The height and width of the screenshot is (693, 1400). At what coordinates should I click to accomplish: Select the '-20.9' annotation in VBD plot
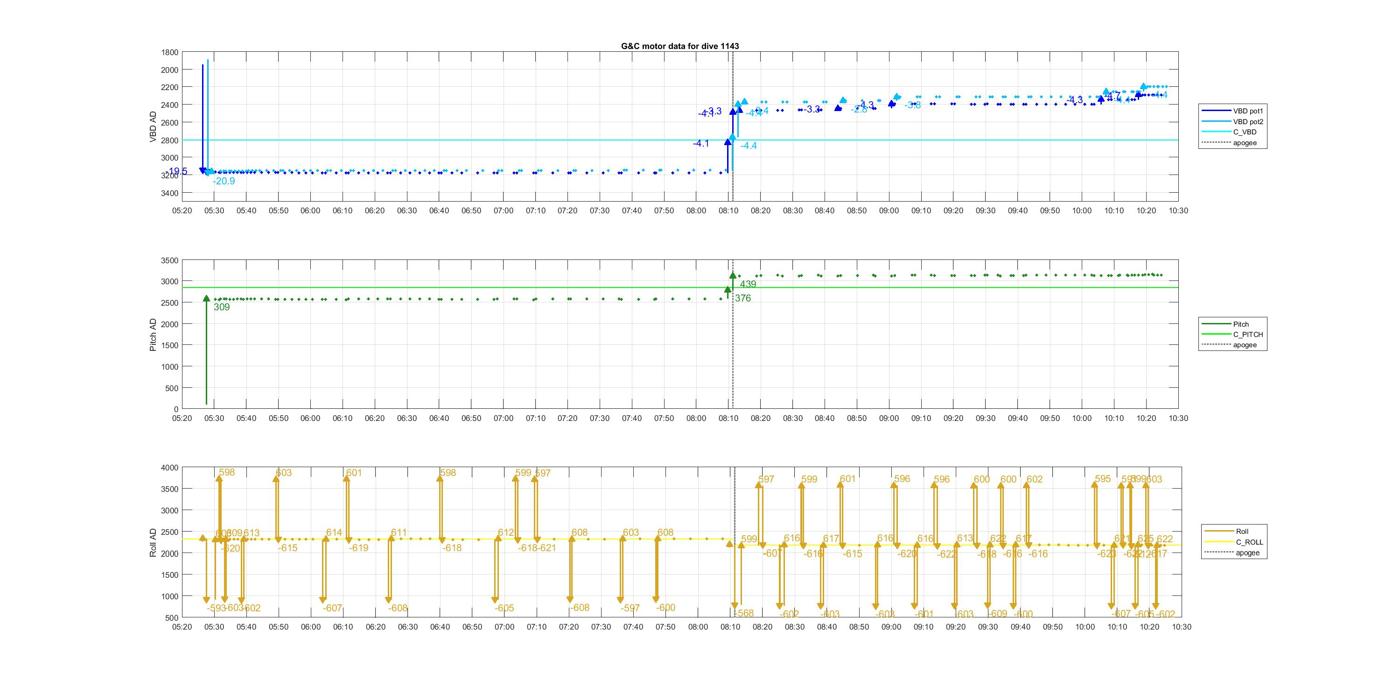coord(224,181)
